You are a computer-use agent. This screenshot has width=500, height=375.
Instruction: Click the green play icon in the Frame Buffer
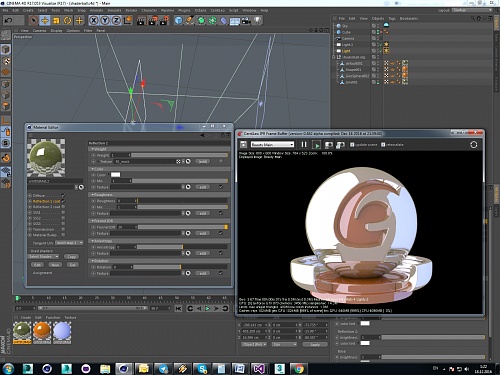pyautogui.click(x=317, y=145)
